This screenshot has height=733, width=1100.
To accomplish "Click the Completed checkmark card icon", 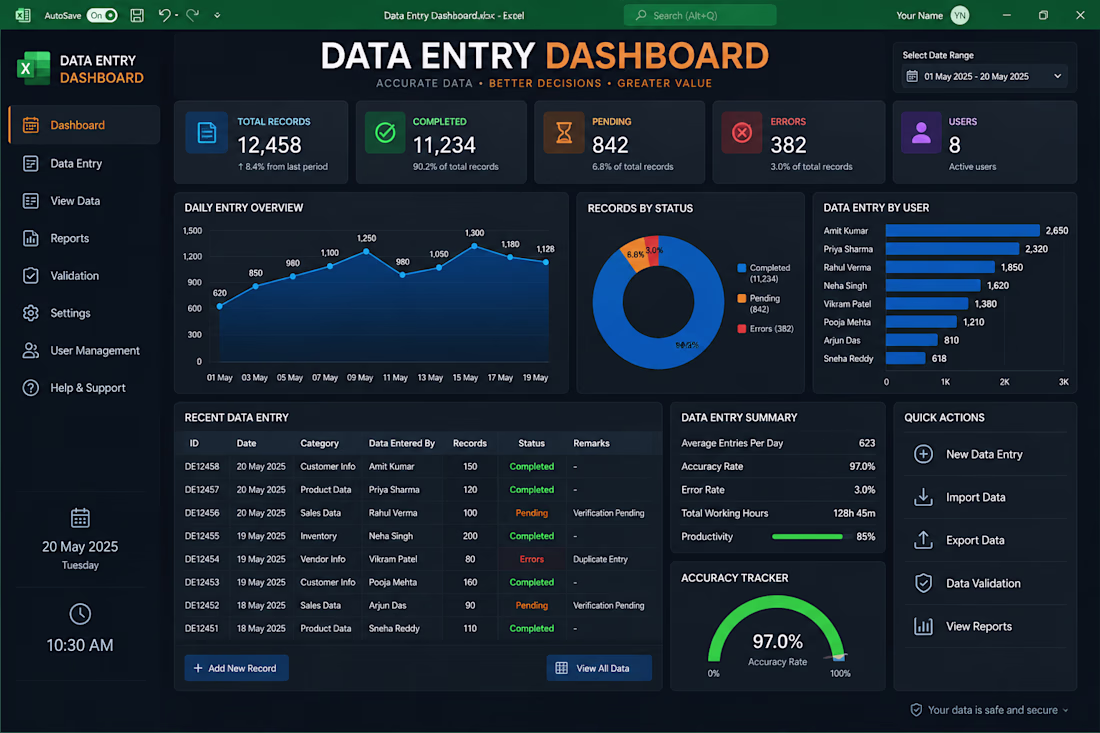I will [385, 133].
